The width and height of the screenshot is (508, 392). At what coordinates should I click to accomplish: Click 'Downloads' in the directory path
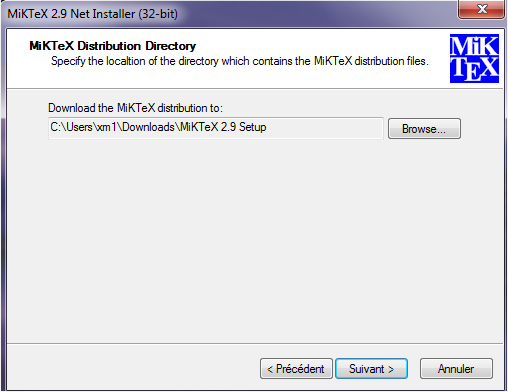click(148, 127)
